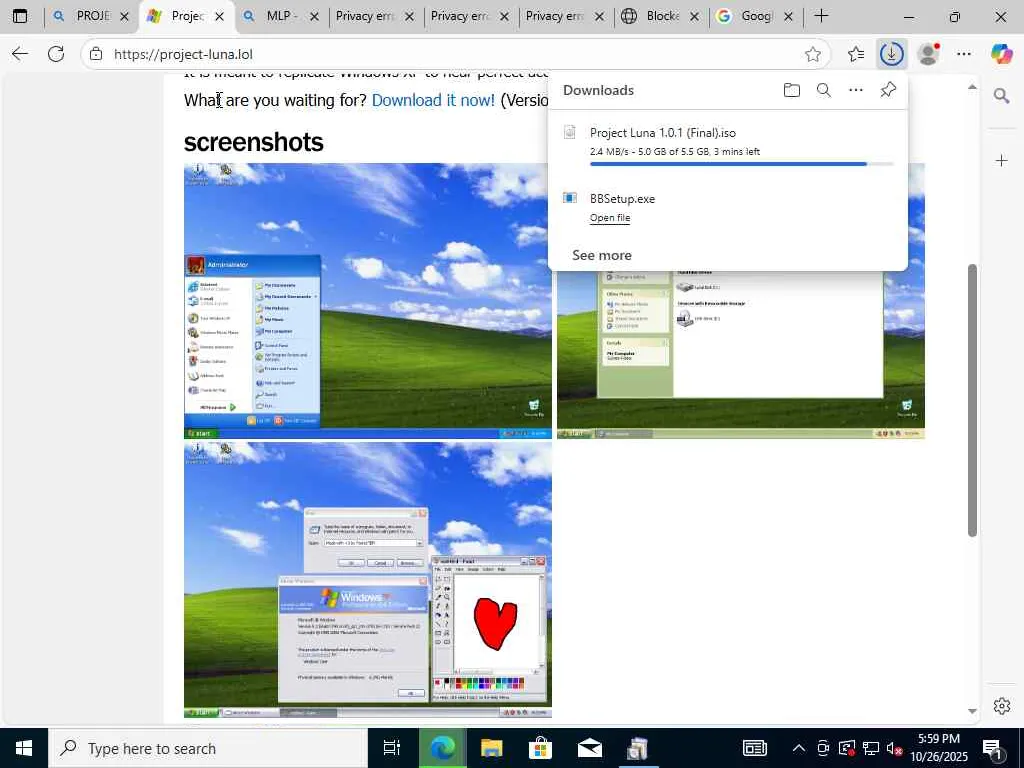Screen dimensions: 1024x768
Task: Open sidebar search icon
Action: pos(1001,97)
